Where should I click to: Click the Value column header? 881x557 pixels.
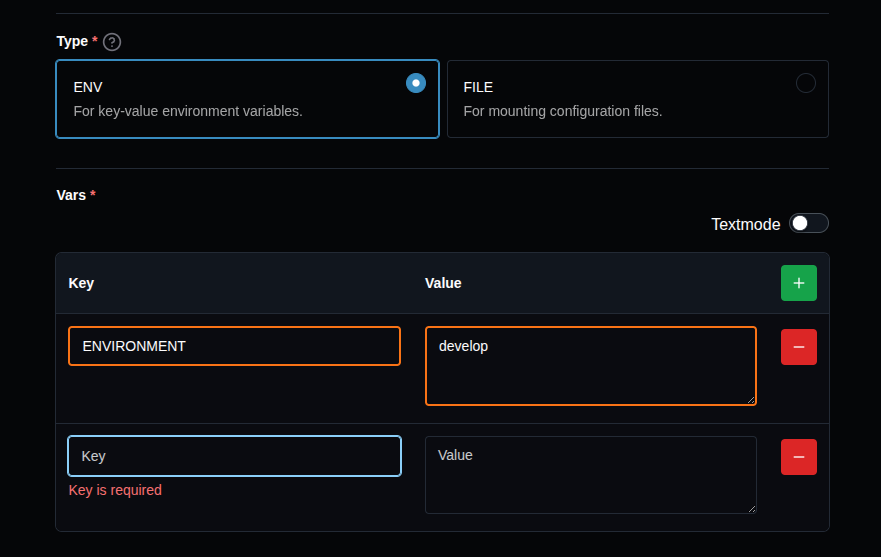tap(443, 283)
